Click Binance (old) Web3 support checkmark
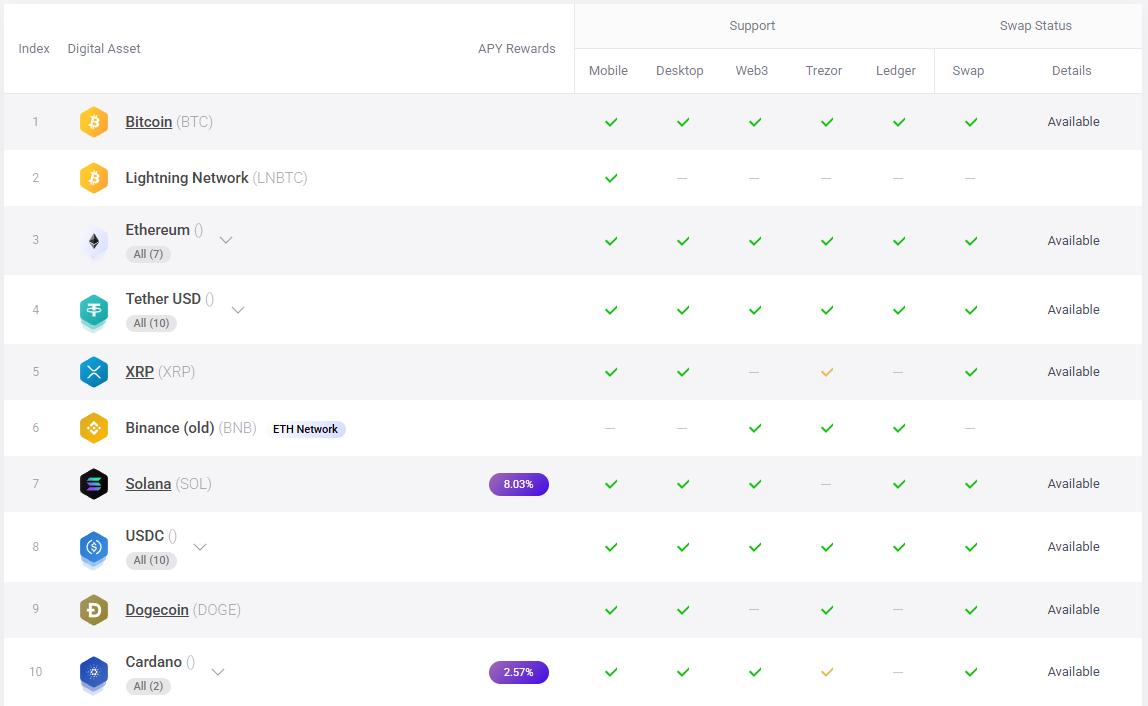This screenshot has width=1148, height=706. (x=755, y=428)
